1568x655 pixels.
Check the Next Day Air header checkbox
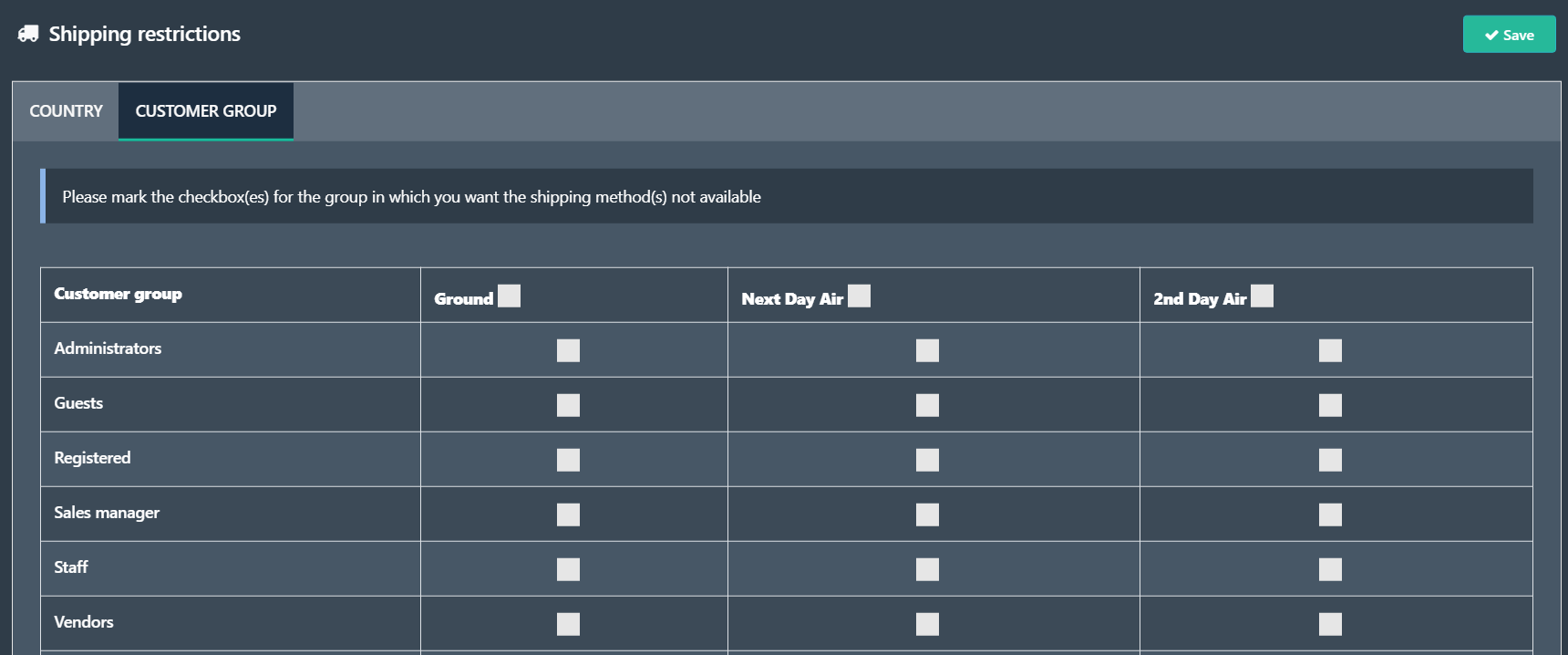859,296
